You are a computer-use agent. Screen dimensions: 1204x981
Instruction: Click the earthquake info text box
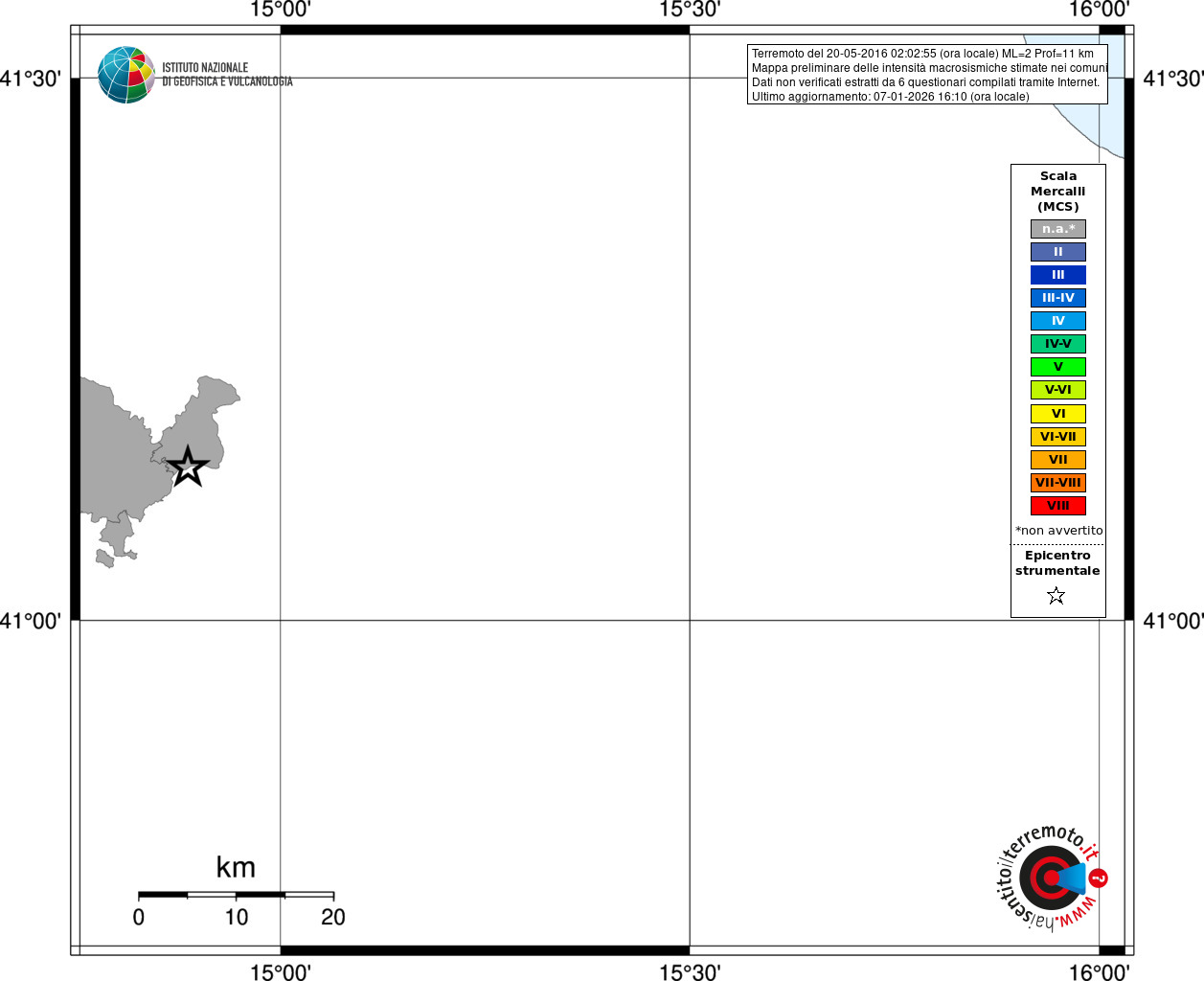tap(927, 75)
